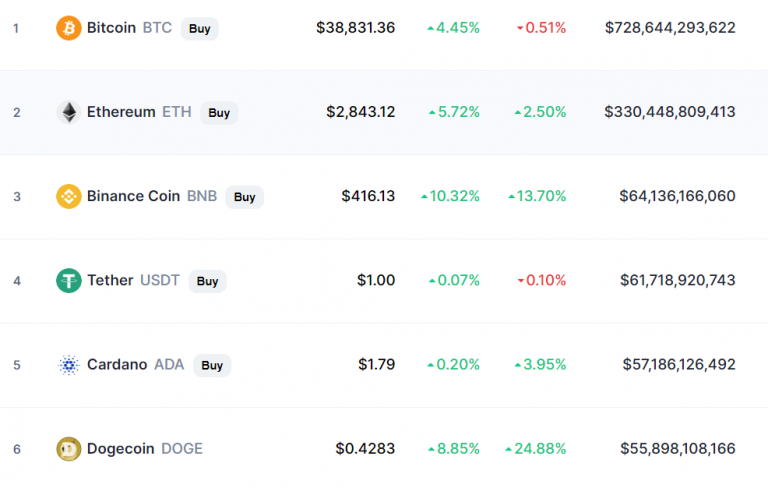Buy Ethereum using the Buy button

pyautogui.click(x=219, y=113)
